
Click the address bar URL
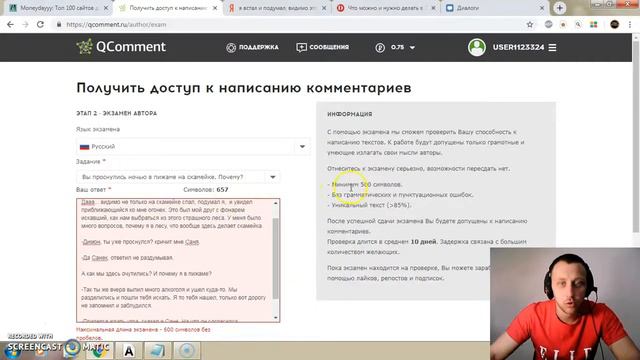(116, 24)
